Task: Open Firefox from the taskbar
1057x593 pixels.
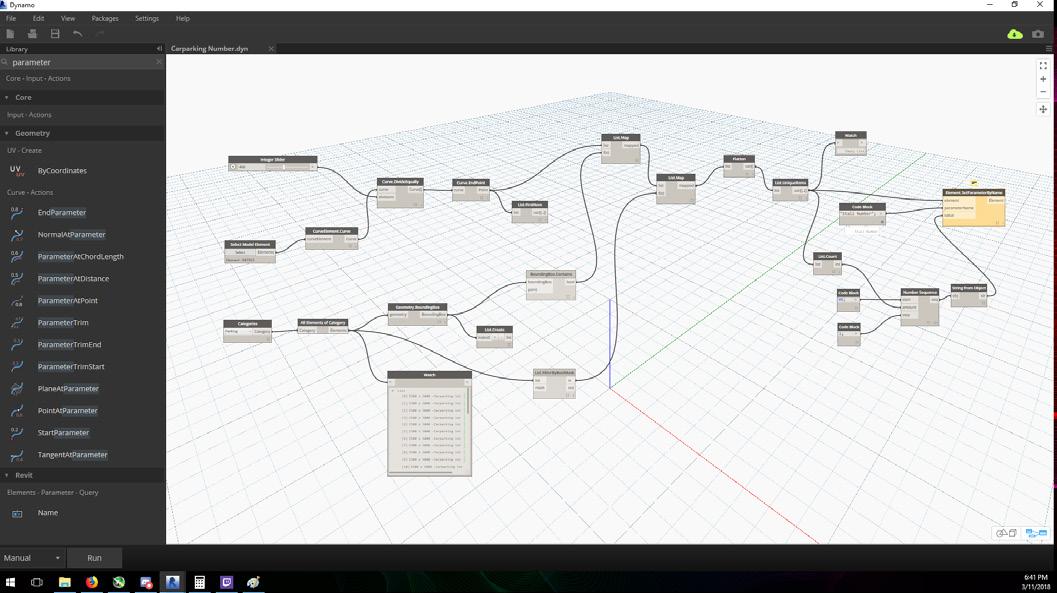Action: (92, 582)
